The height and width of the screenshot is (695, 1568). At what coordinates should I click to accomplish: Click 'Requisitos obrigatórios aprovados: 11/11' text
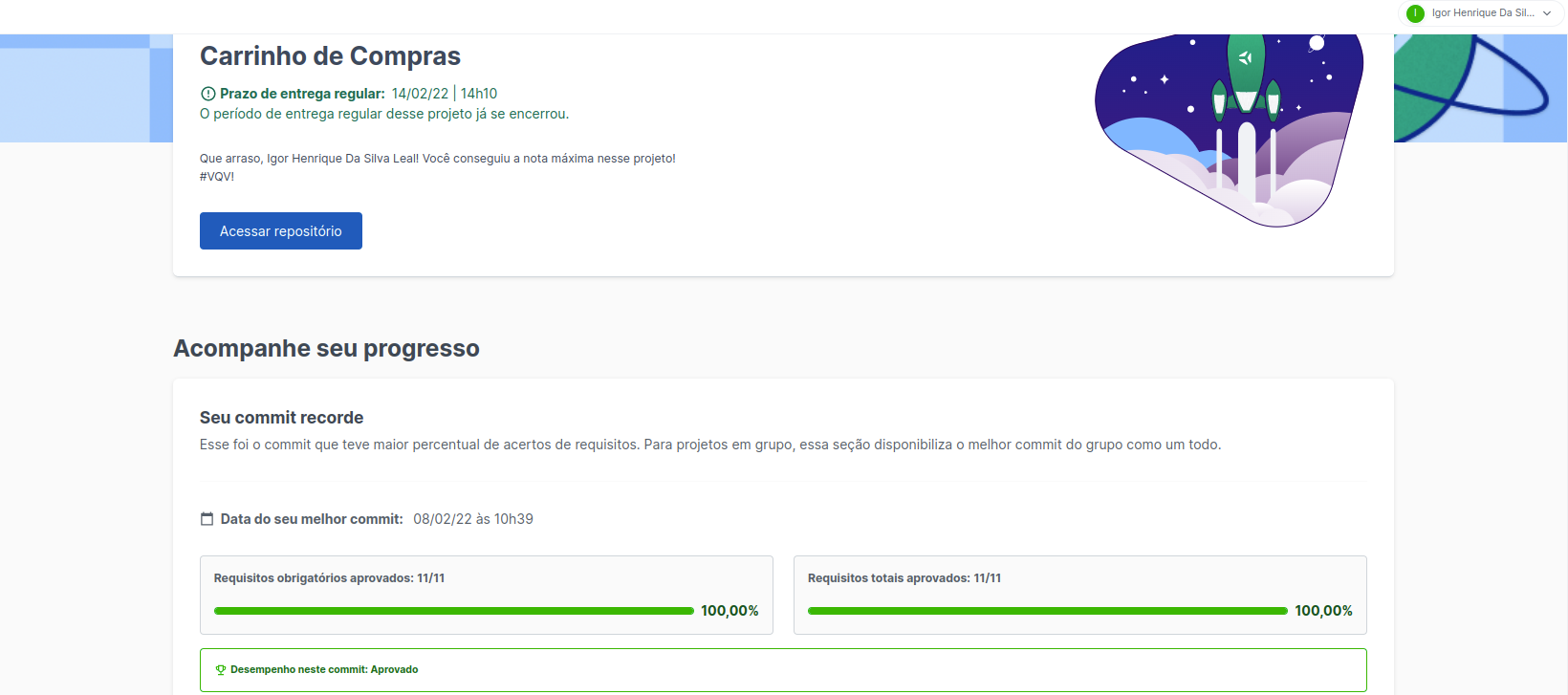coord(329,578)
